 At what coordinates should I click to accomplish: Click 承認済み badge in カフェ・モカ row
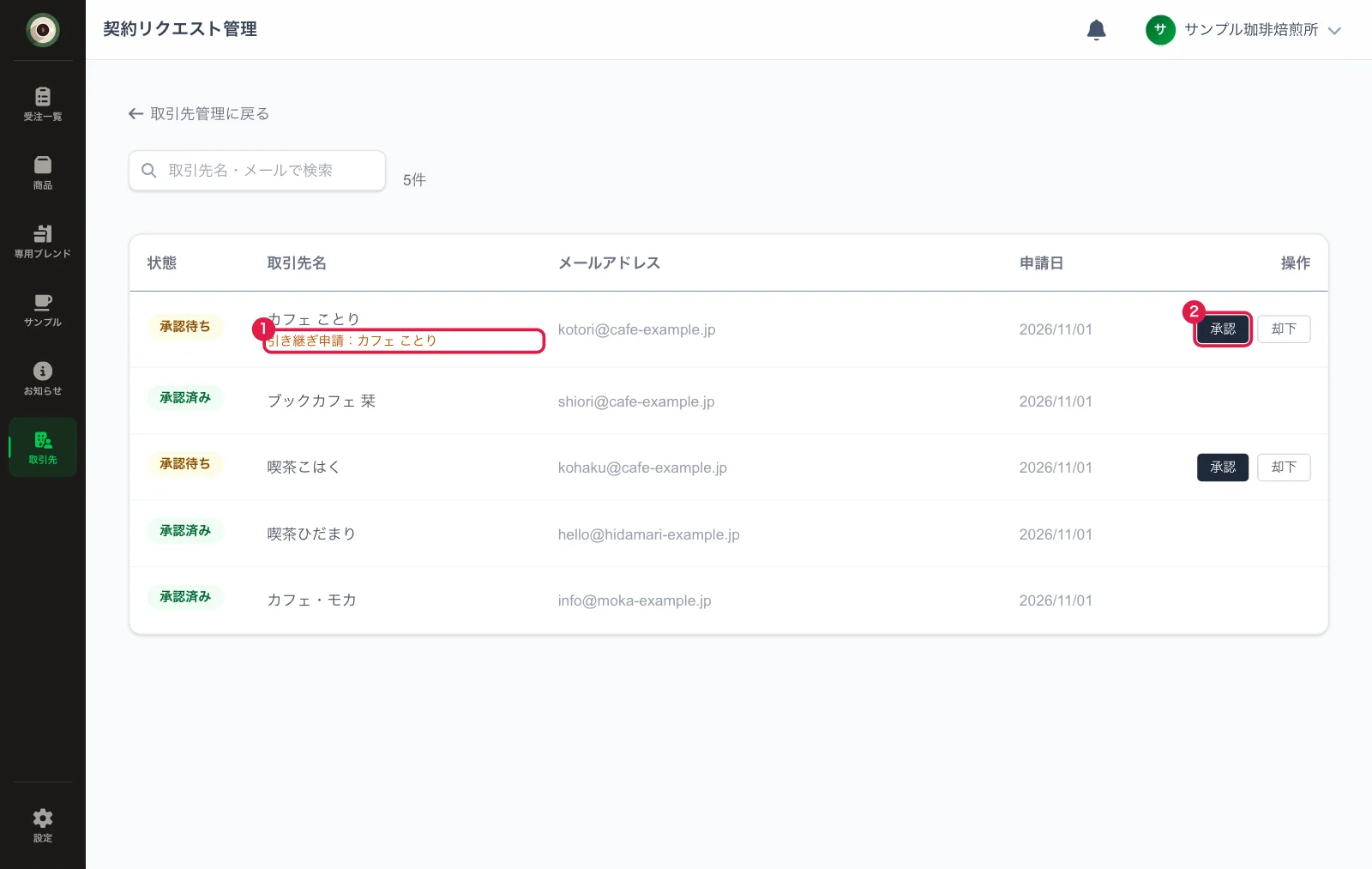[185, 597]
